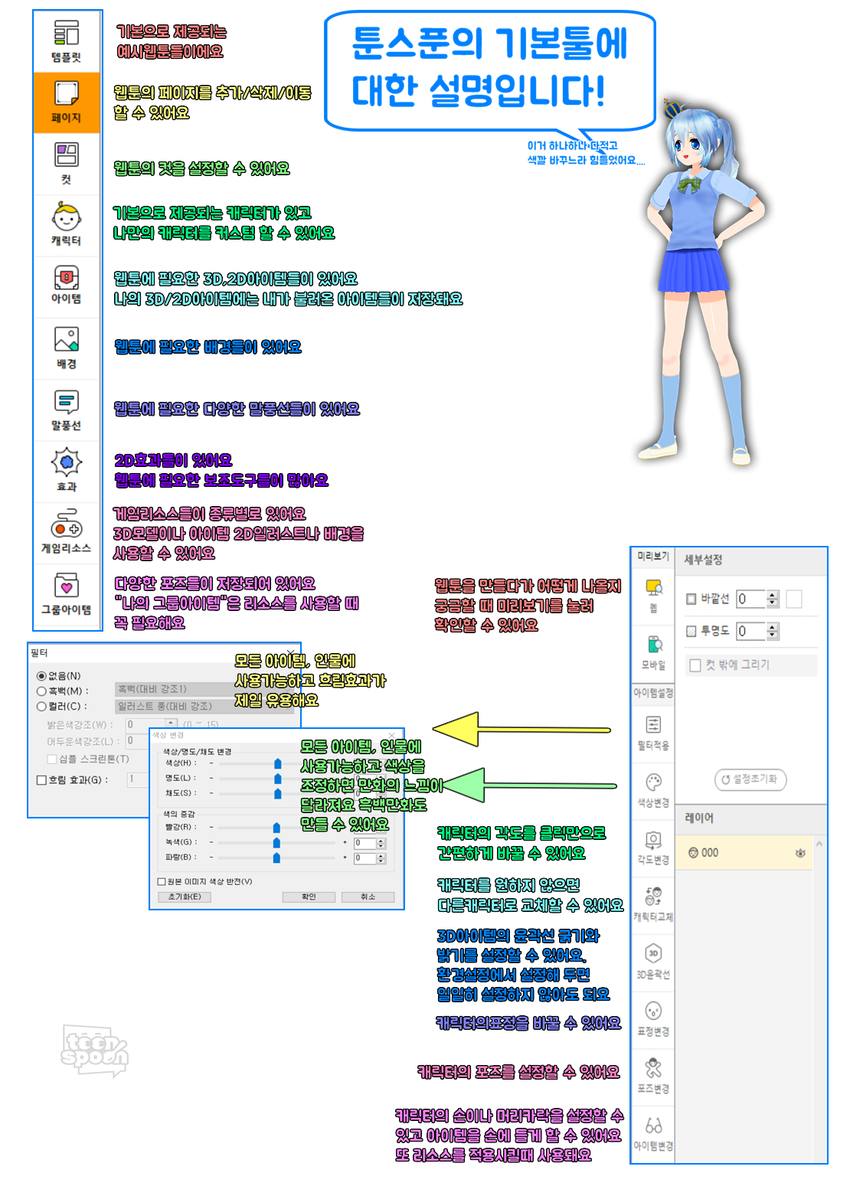850x1189 pixels.
Task: Hide layer 000 with the eye icon
Action: (800, 853)
